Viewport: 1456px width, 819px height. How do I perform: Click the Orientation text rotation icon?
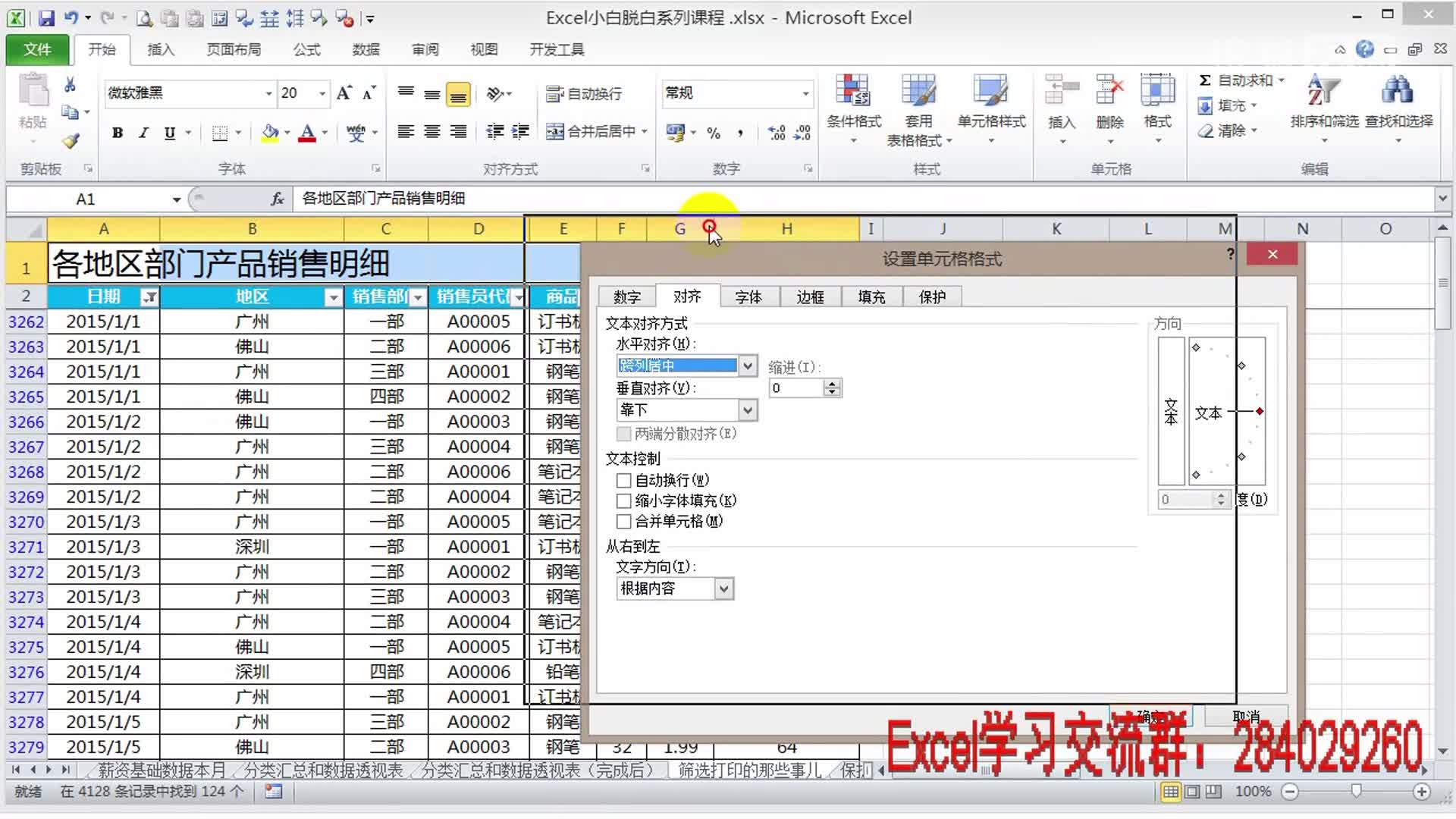(496, 93)
